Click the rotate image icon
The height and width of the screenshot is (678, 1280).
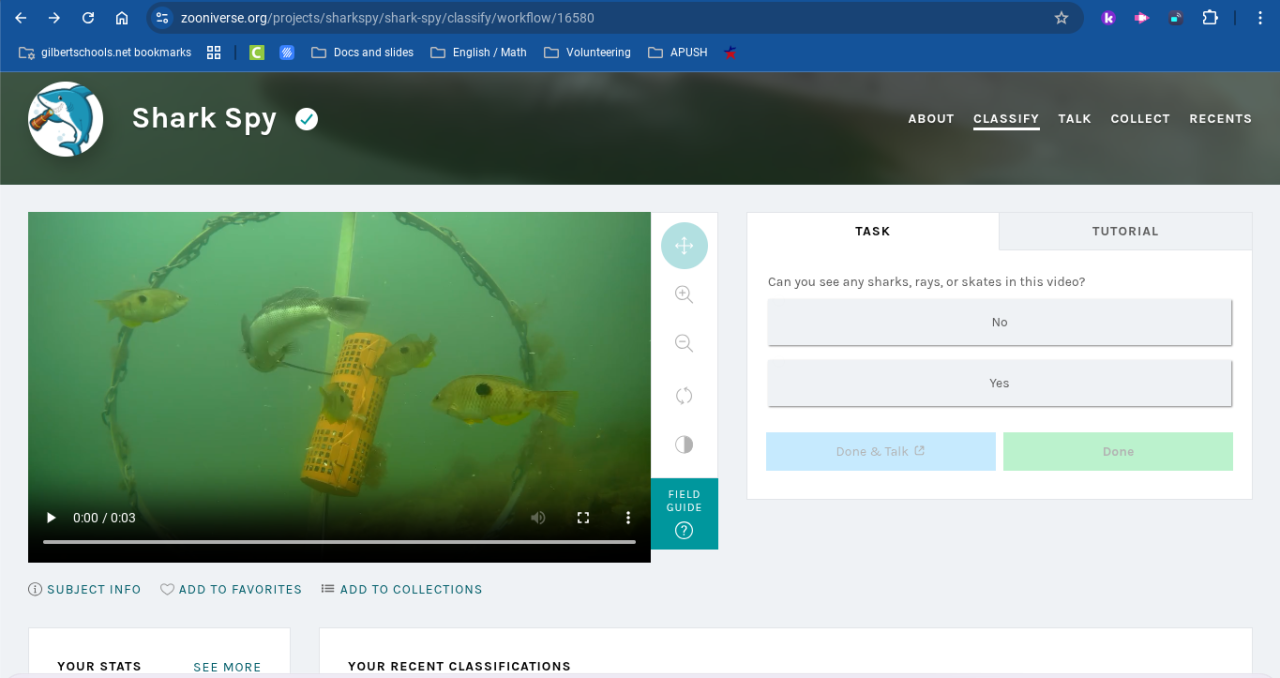coord(684,395)
